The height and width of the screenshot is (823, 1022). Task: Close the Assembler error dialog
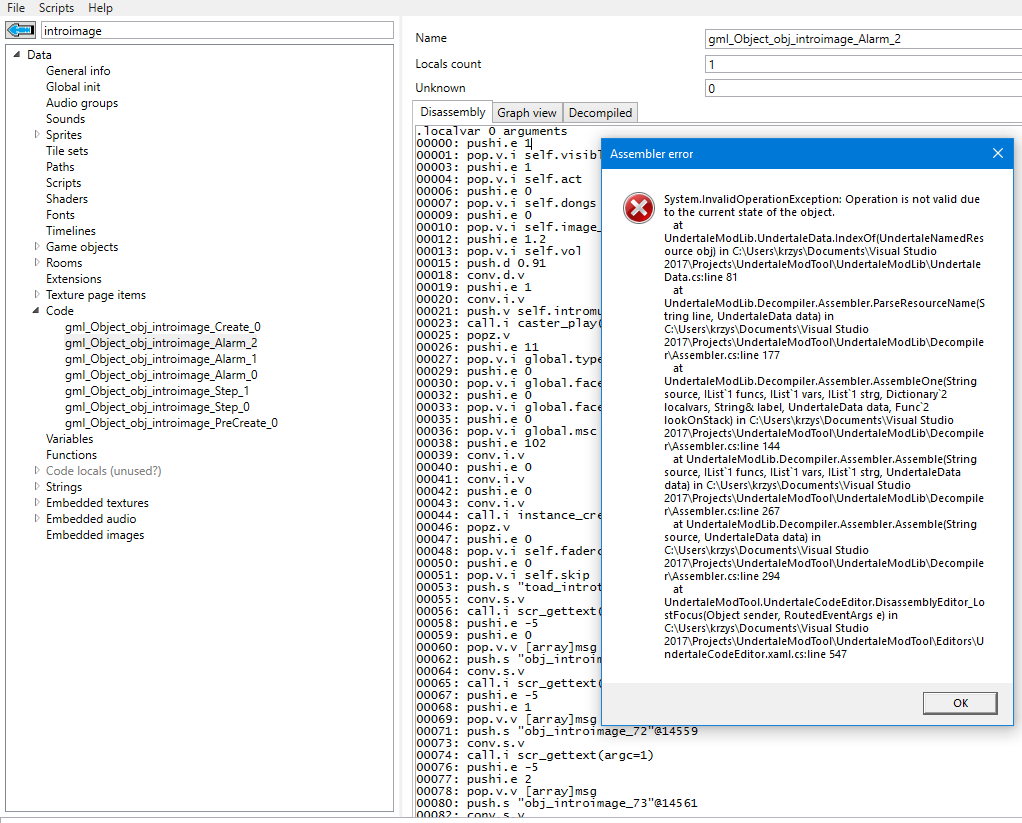click(x=997, y=153)
